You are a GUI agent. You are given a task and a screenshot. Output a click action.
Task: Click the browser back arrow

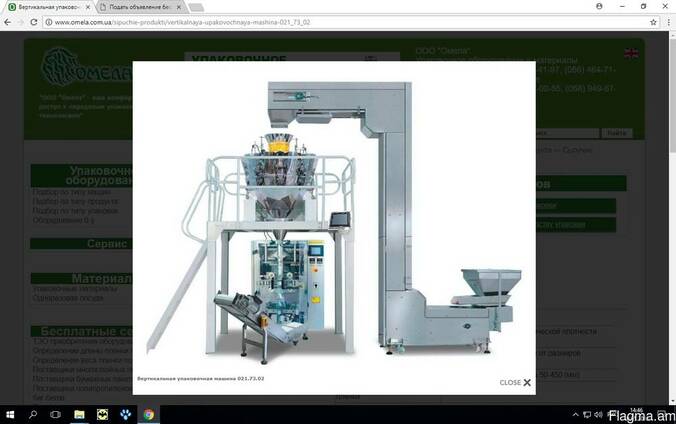7,22
